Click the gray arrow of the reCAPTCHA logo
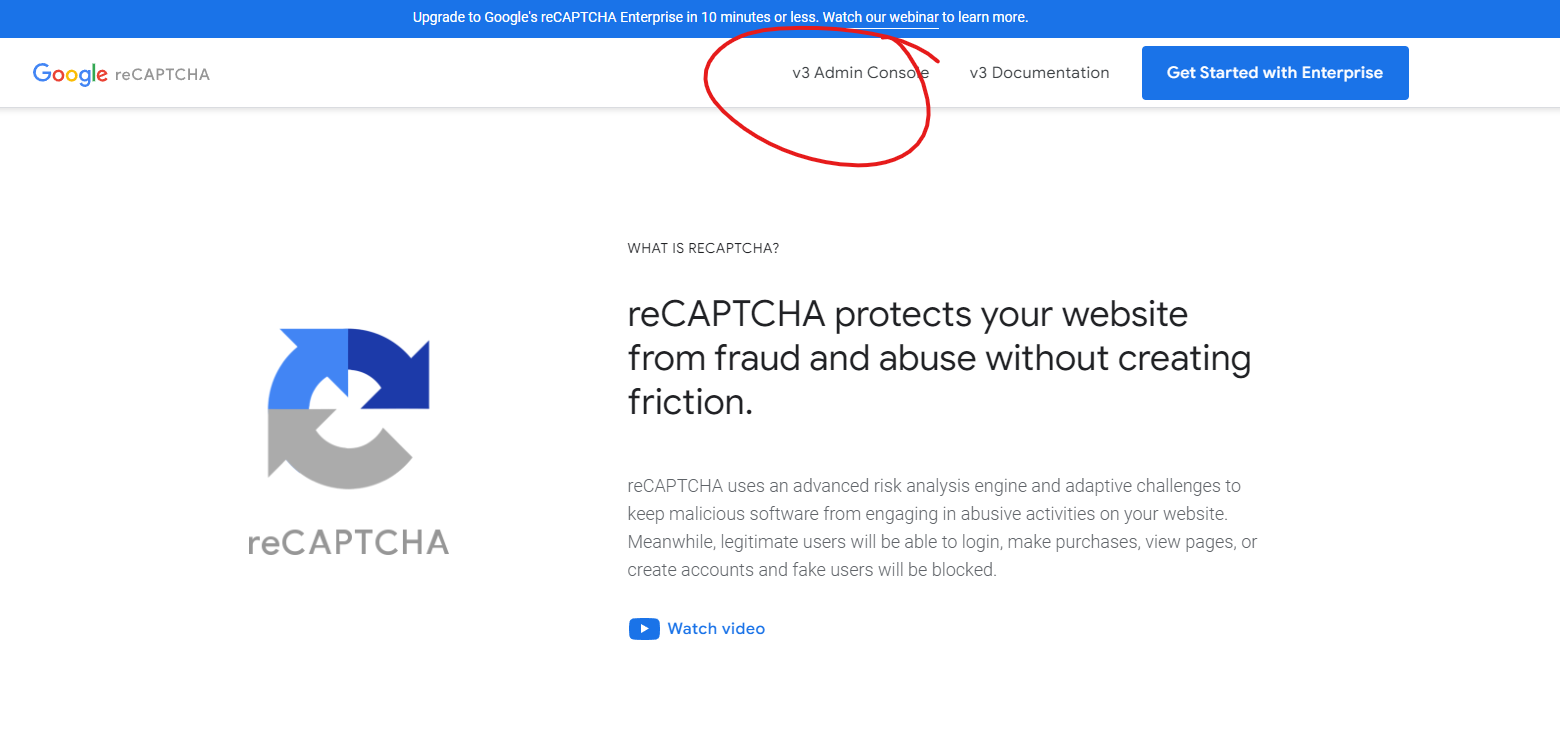1560x735 pixels. point(330,450)
